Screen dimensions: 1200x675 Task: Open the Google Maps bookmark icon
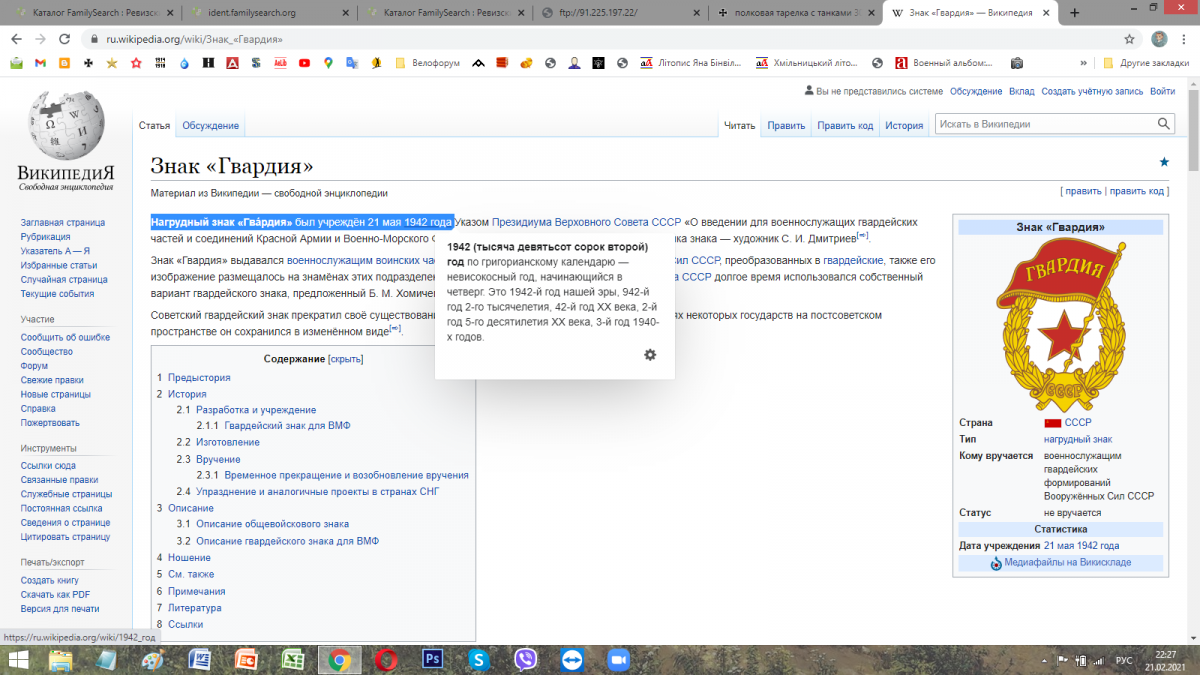tap(328, 63)
